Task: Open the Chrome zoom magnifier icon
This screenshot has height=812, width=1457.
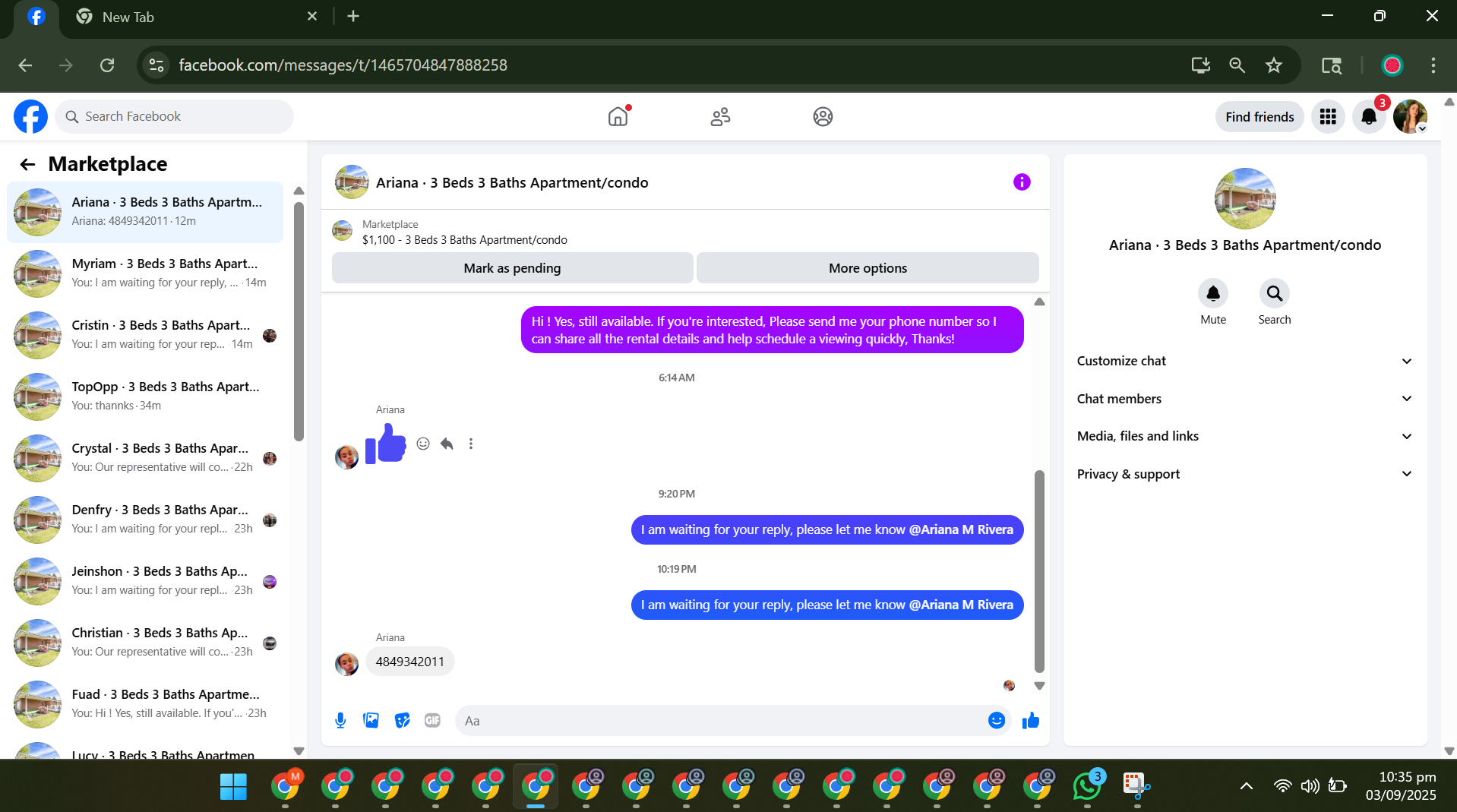Action: [x=1237, y=65]
